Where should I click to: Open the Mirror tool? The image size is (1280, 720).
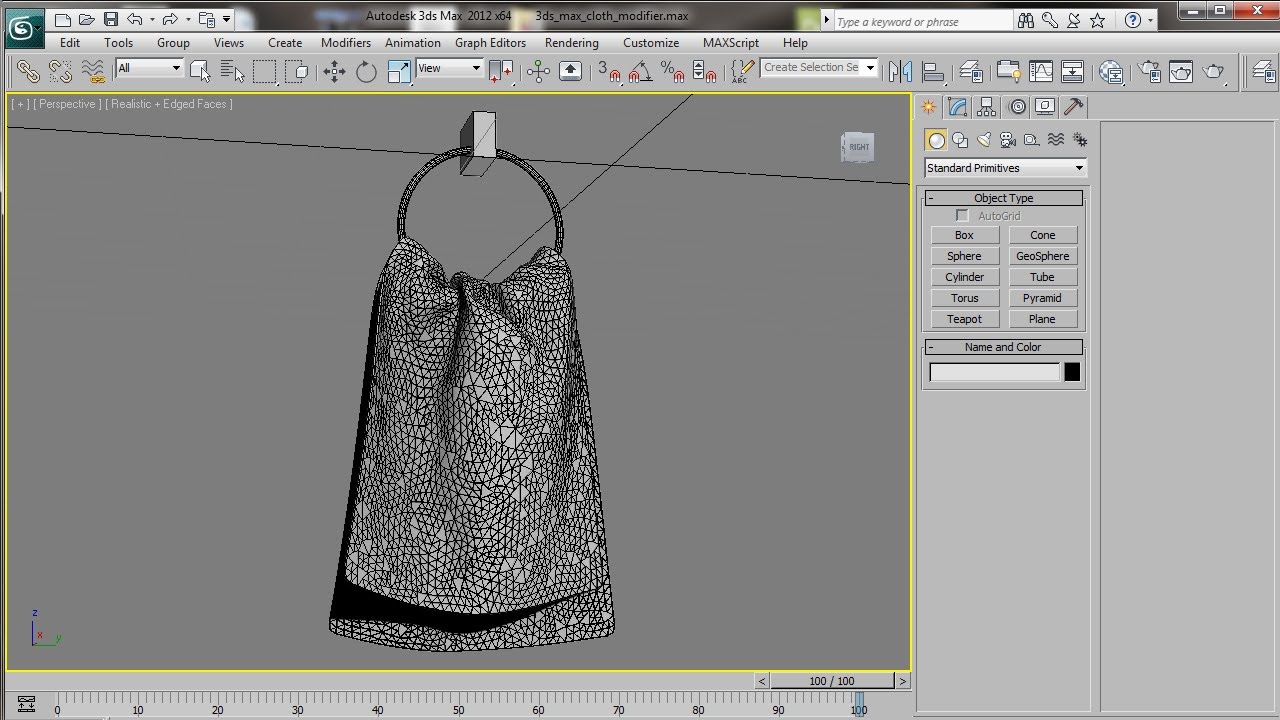pos(900,71)
